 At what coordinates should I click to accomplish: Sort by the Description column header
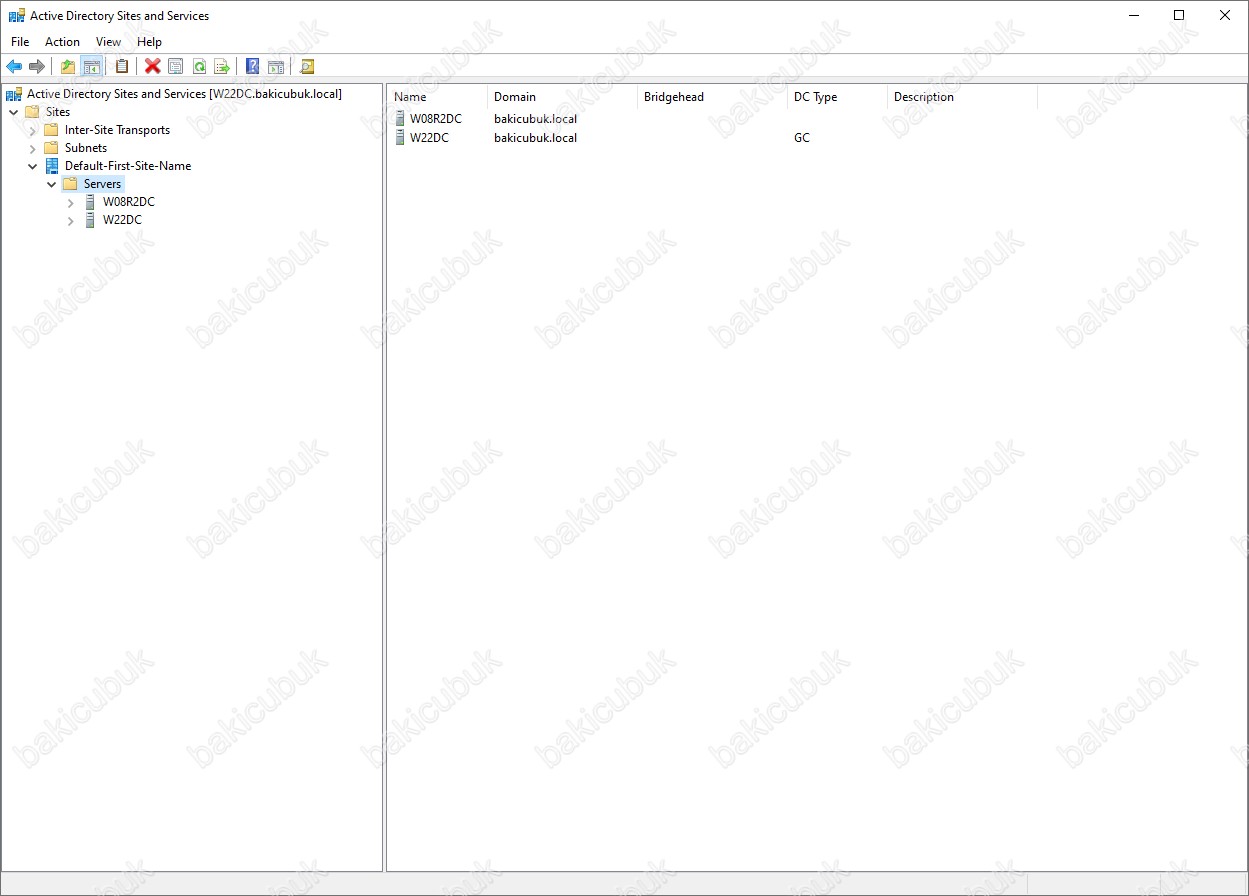click(x=962, y=97)
